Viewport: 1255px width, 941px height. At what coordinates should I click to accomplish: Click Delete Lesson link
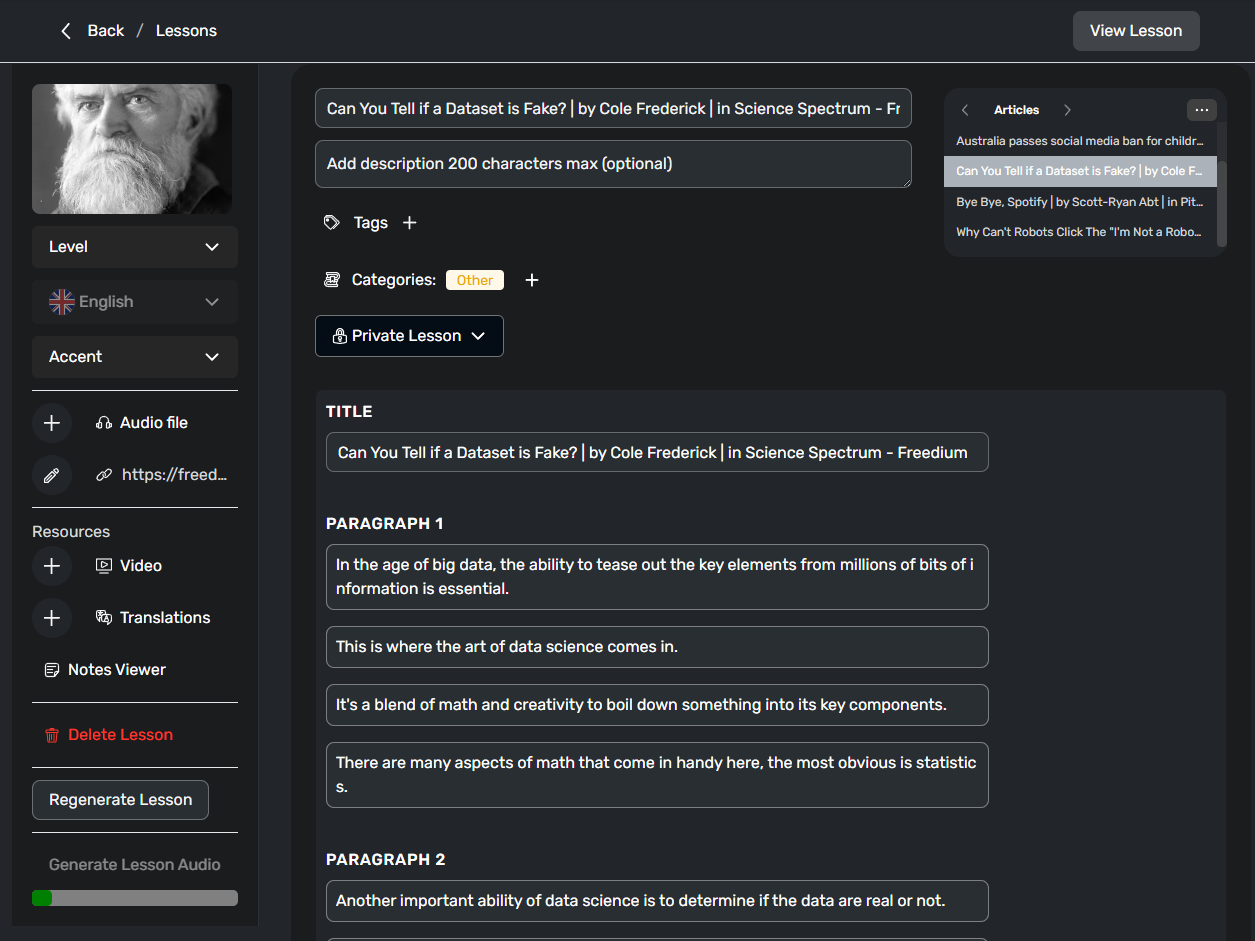point(120,735)
